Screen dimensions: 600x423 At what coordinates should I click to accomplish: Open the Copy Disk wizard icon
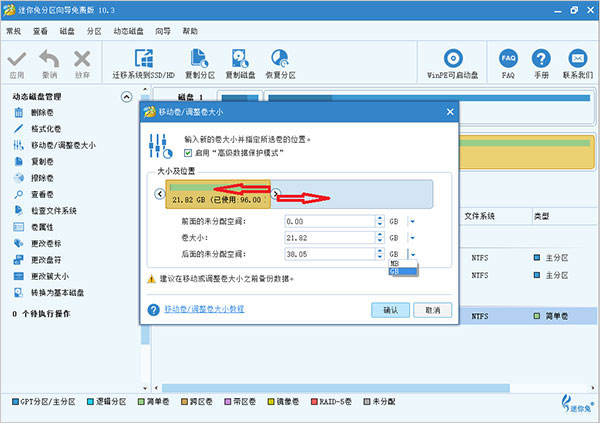(240, 59)
